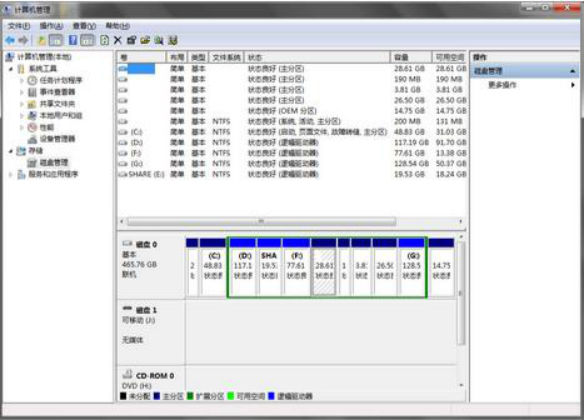Click the Up one level folder icon
This screenshot has height=420, width=584.
(42, 40)
